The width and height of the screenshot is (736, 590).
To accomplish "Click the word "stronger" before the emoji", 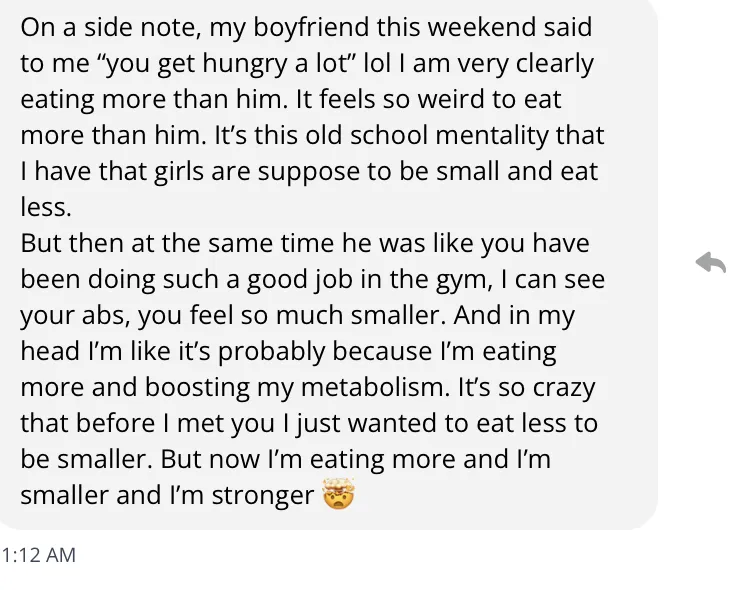I will [263, 495].
